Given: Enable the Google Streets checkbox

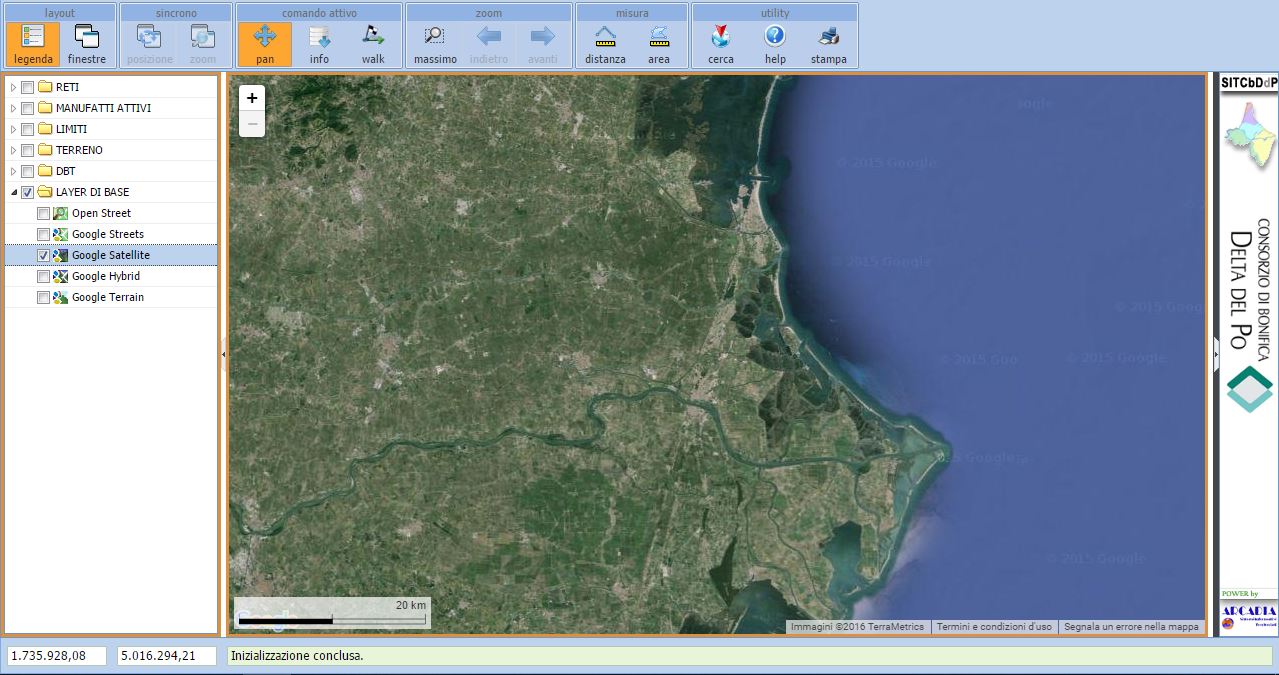Looking at the screenshot, I should (43, 234).
